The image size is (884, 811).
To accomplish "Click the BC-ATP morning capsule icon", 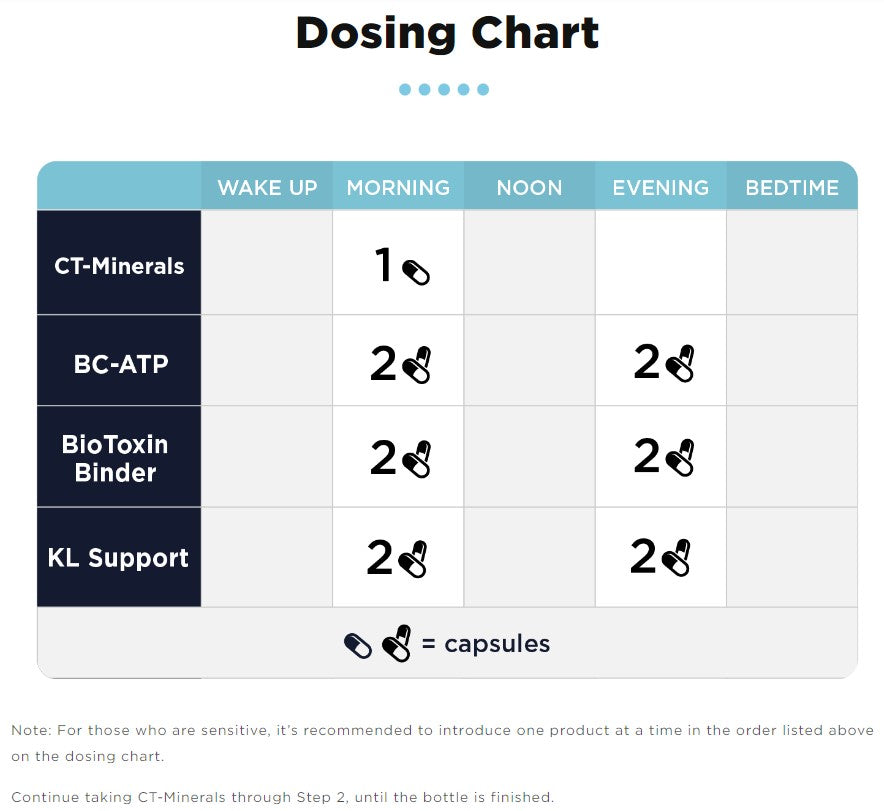I will pos(416,365).
